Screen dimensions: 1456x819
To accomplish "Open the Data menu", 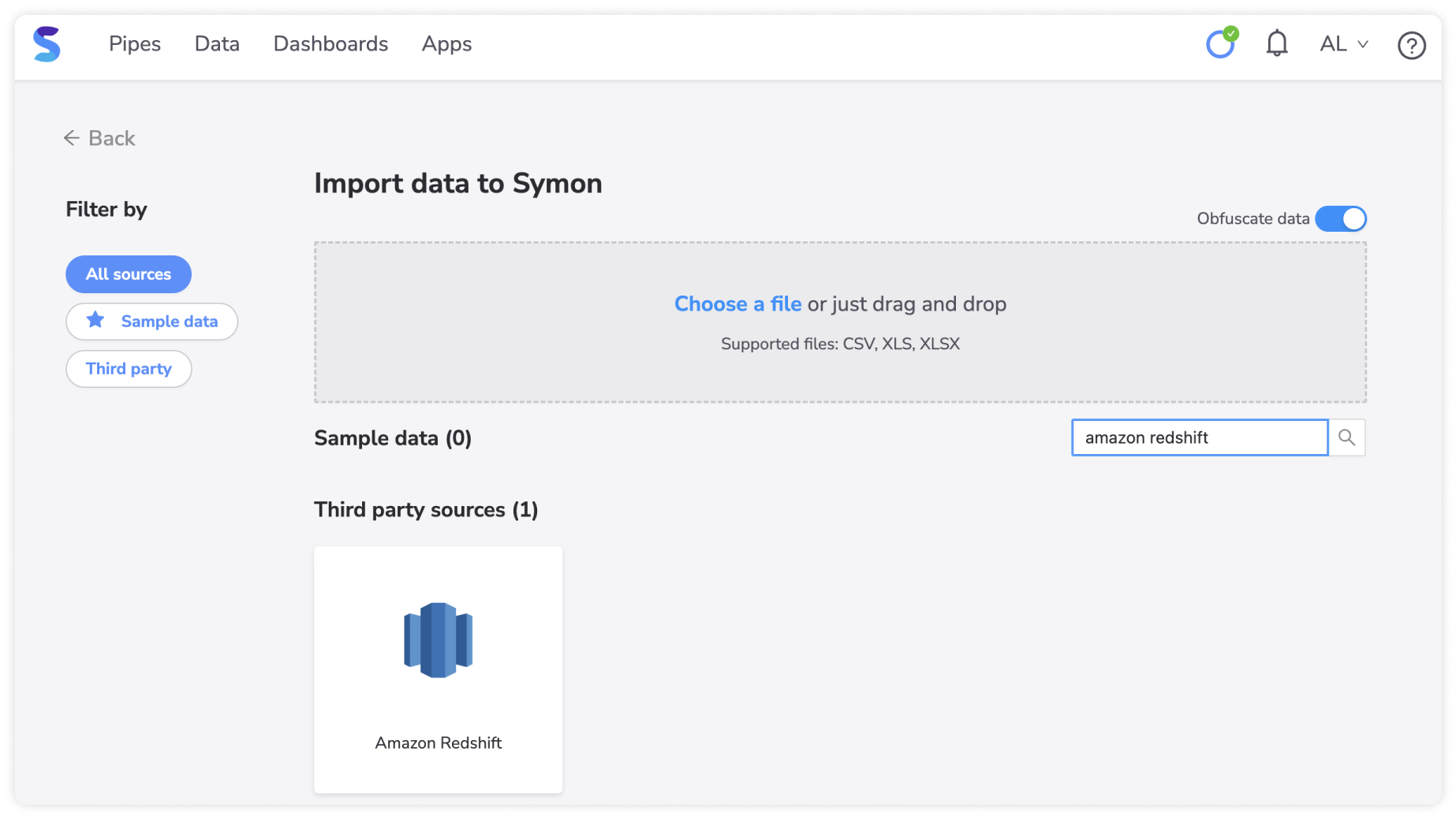I will pos(217,44).
